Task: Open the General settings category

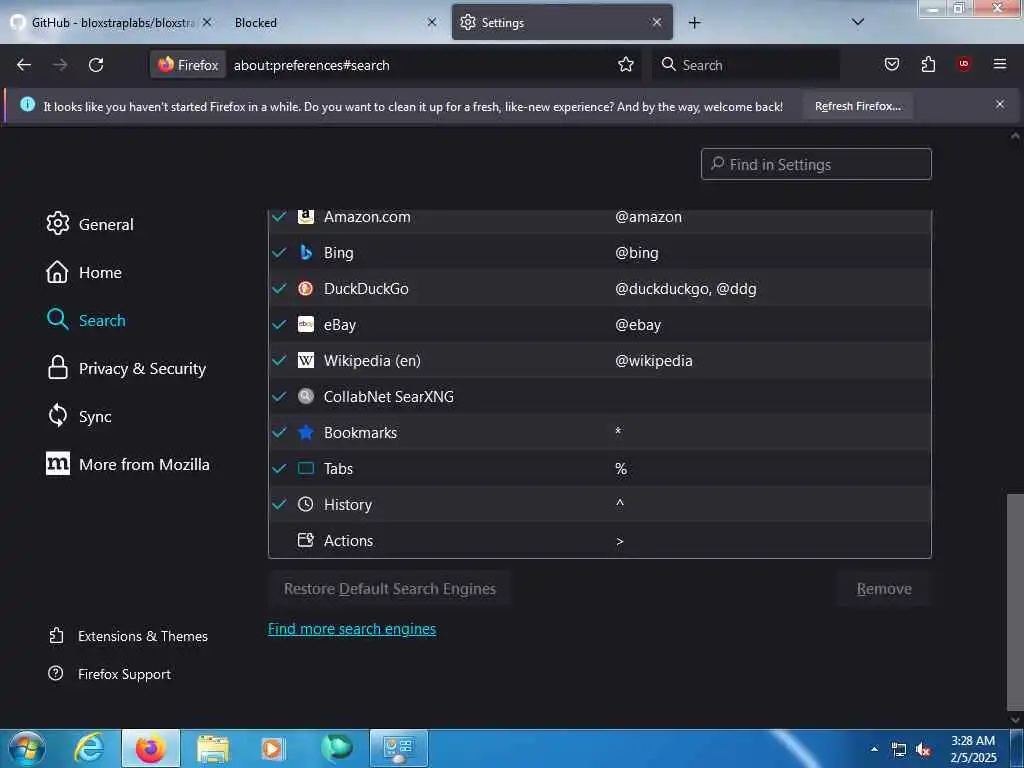Action: [x=90, y=224]
